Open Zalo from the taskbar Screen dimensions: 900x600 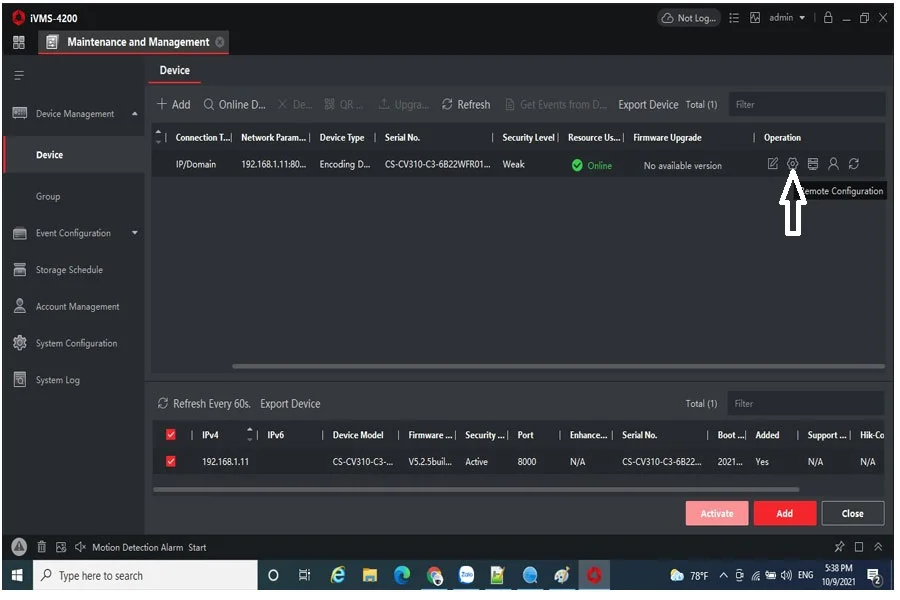pos(467,575)
